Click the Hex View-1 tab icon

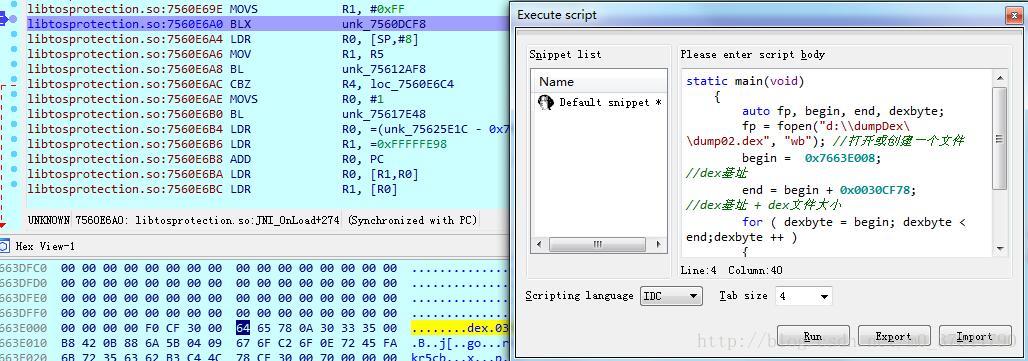point(5,246)
